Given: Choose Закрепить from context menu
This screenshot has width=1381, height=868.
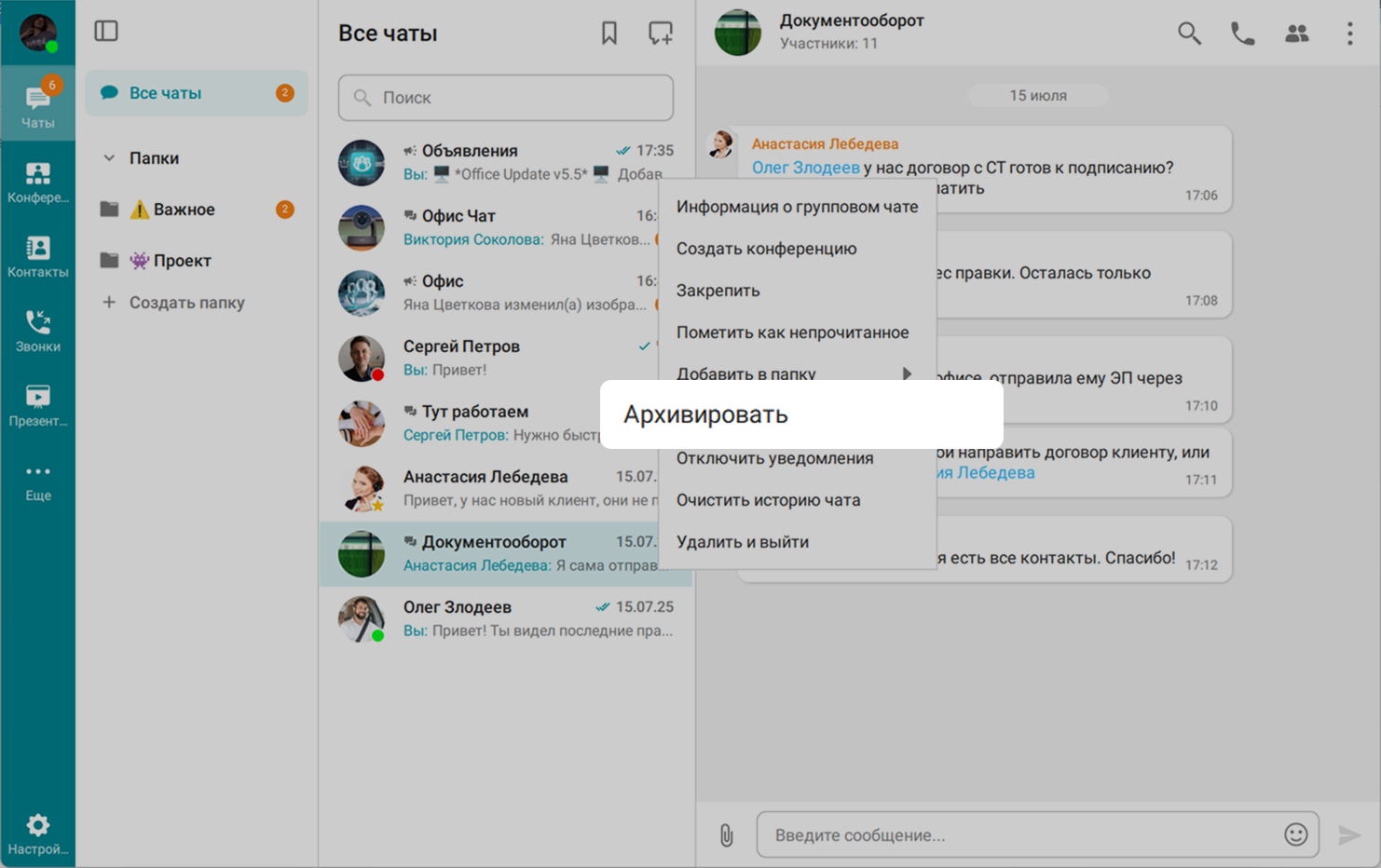Looking at the screenshot, I should tap(797, 291).
